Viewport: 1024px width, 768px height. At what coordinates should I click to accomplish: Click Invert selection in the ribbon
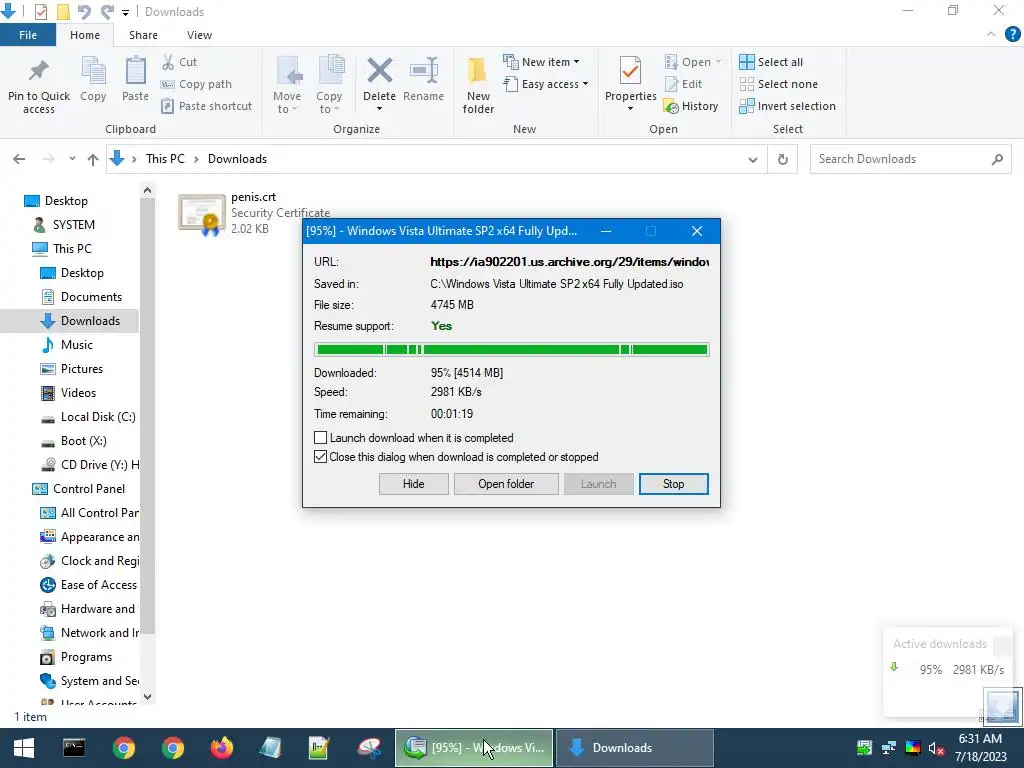[788, 106]
